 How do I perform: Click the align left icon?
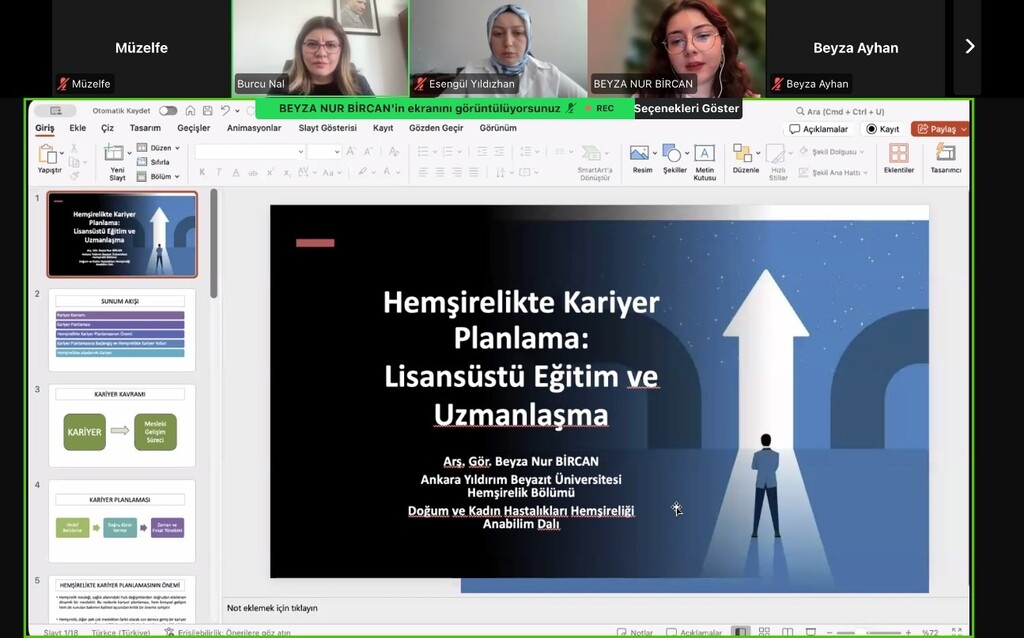point(423,172)
